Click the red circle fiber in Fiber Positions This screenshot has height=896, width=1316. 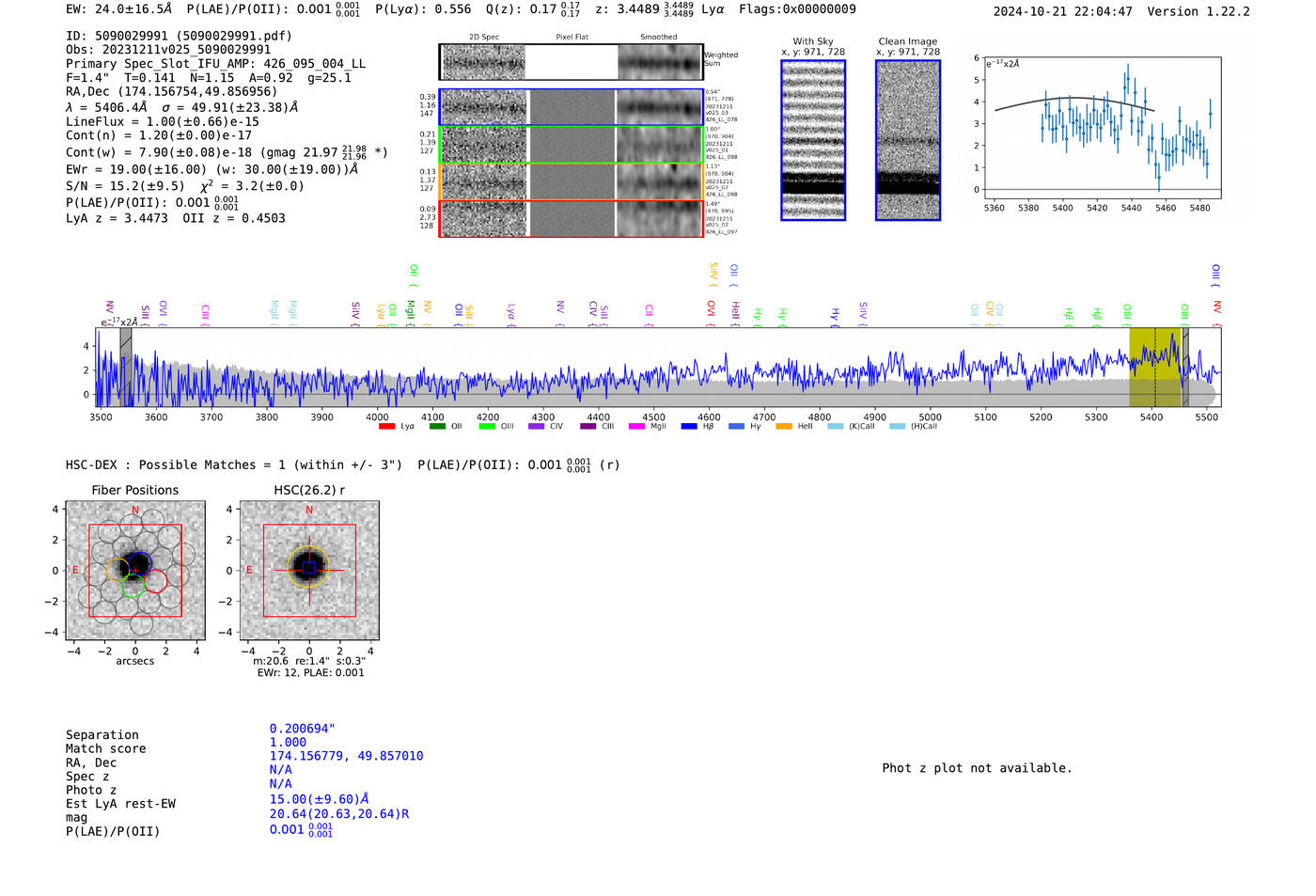pyautogui.click(x=156, y=581)
